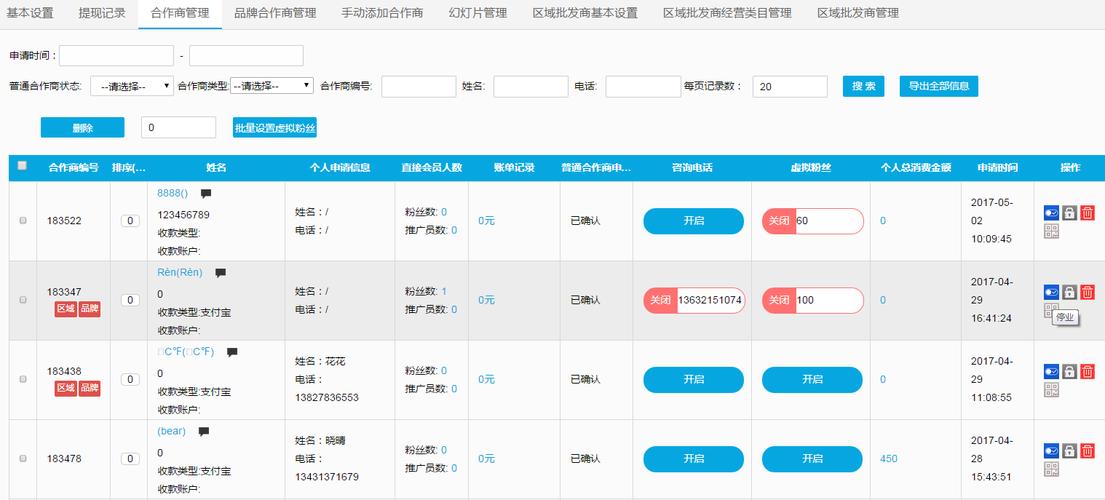Click the 电话 search input field
This screenshot has height=500, width=1105.
643,87
